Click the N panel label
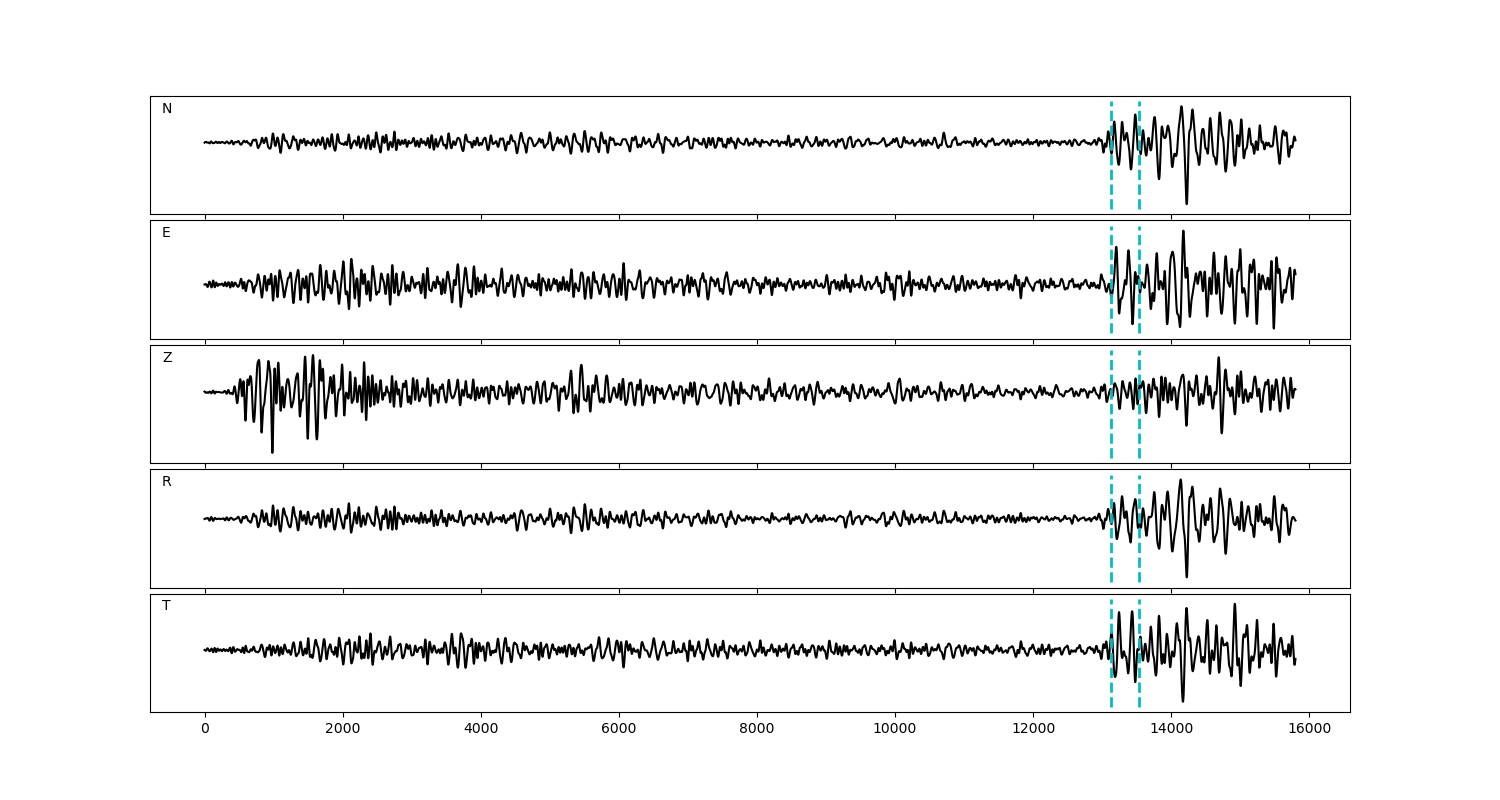This screenshot has height=800, width=1500. pos(167,109)
